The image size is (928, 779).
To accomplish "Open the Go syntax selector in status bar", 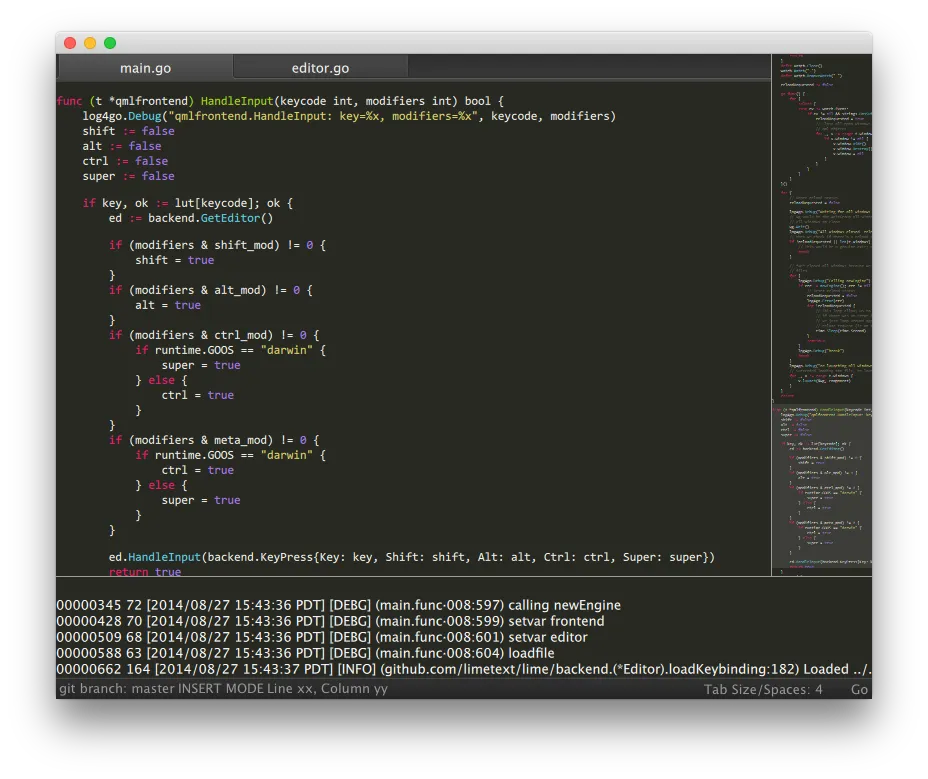I will 858,689.
